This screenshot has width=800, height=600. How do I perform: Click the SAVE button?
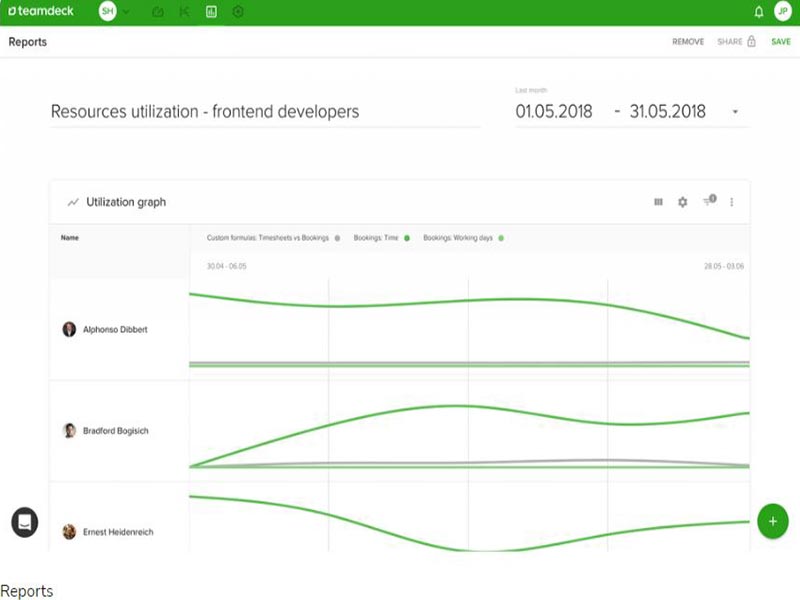coord(780,42)
